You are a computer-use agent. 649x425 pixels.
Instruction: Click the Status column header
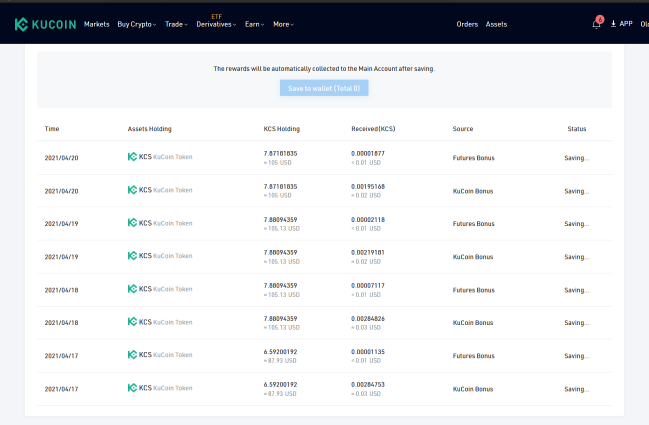(577, 129)
